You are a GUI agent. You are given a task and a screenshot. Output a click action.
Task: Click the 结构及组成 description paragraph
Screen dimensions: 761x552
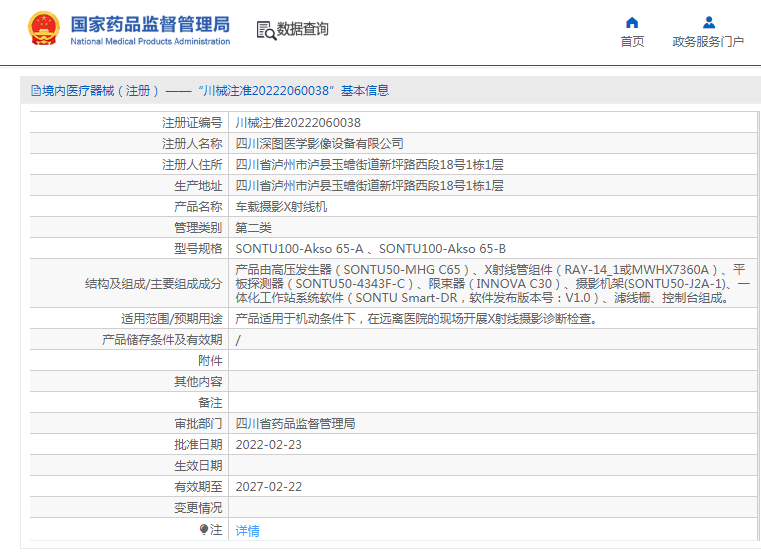click(493, 284)
